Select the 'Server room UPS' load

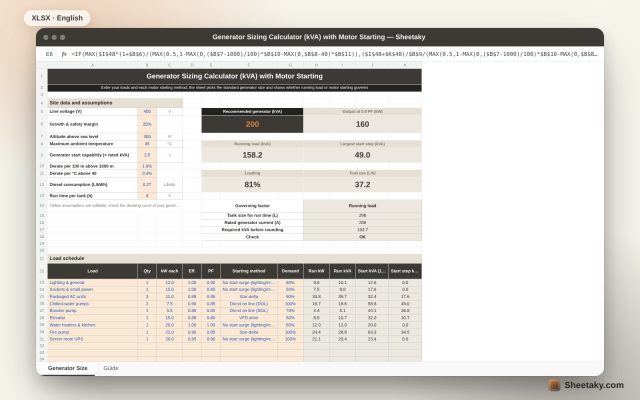coord(92,339)
